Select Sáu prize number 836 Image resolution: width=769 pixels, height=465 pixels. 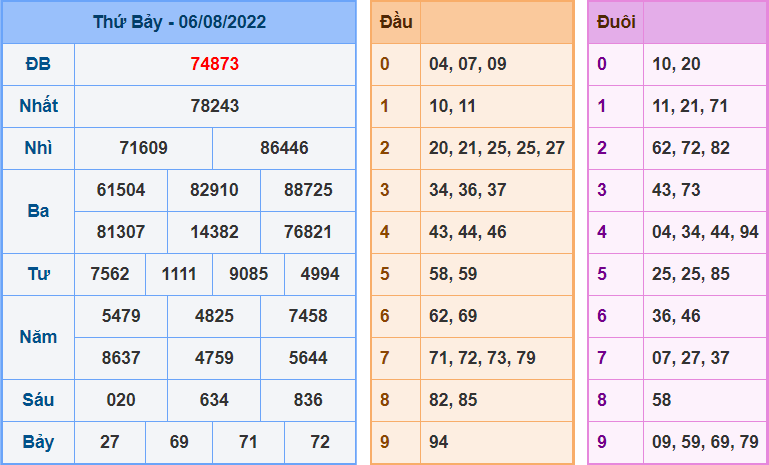point(308,400)
